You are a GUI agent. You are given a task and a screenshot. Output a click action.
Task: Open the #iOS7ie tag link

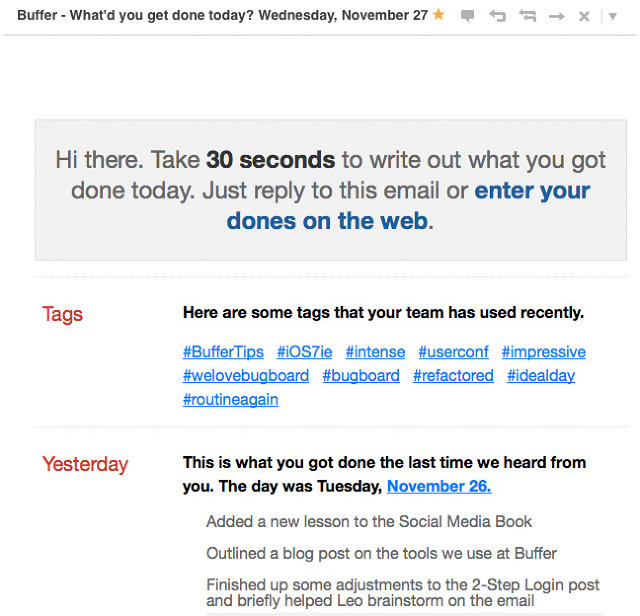304,352
